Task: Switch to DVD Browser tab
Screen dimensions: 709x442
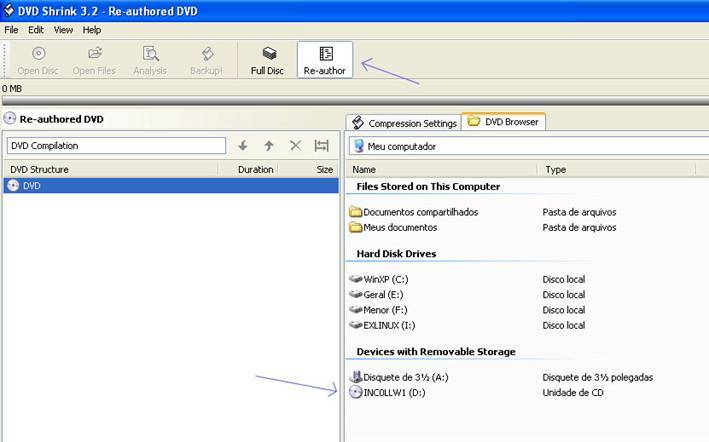Action: (x=504, y=122)
